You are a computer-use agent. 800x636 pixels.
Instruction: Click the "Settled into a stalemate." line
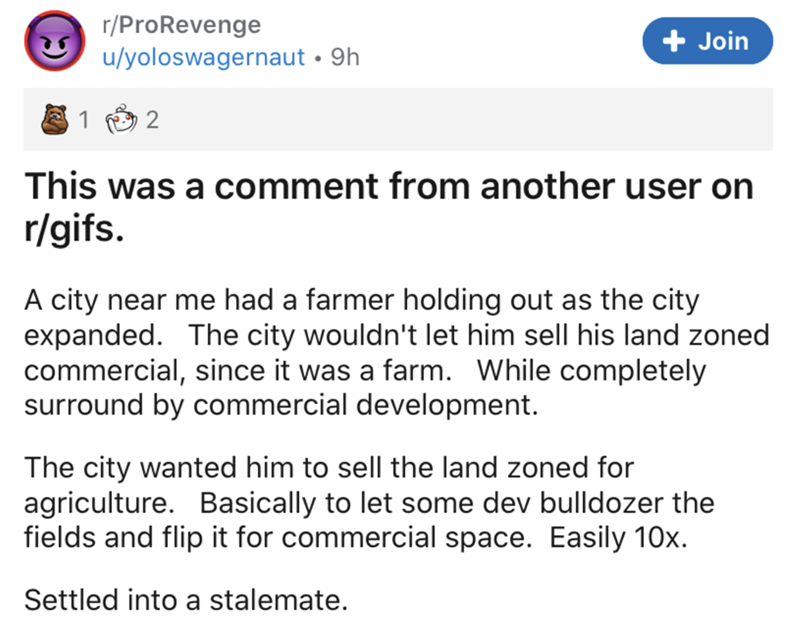coord(186,599)
